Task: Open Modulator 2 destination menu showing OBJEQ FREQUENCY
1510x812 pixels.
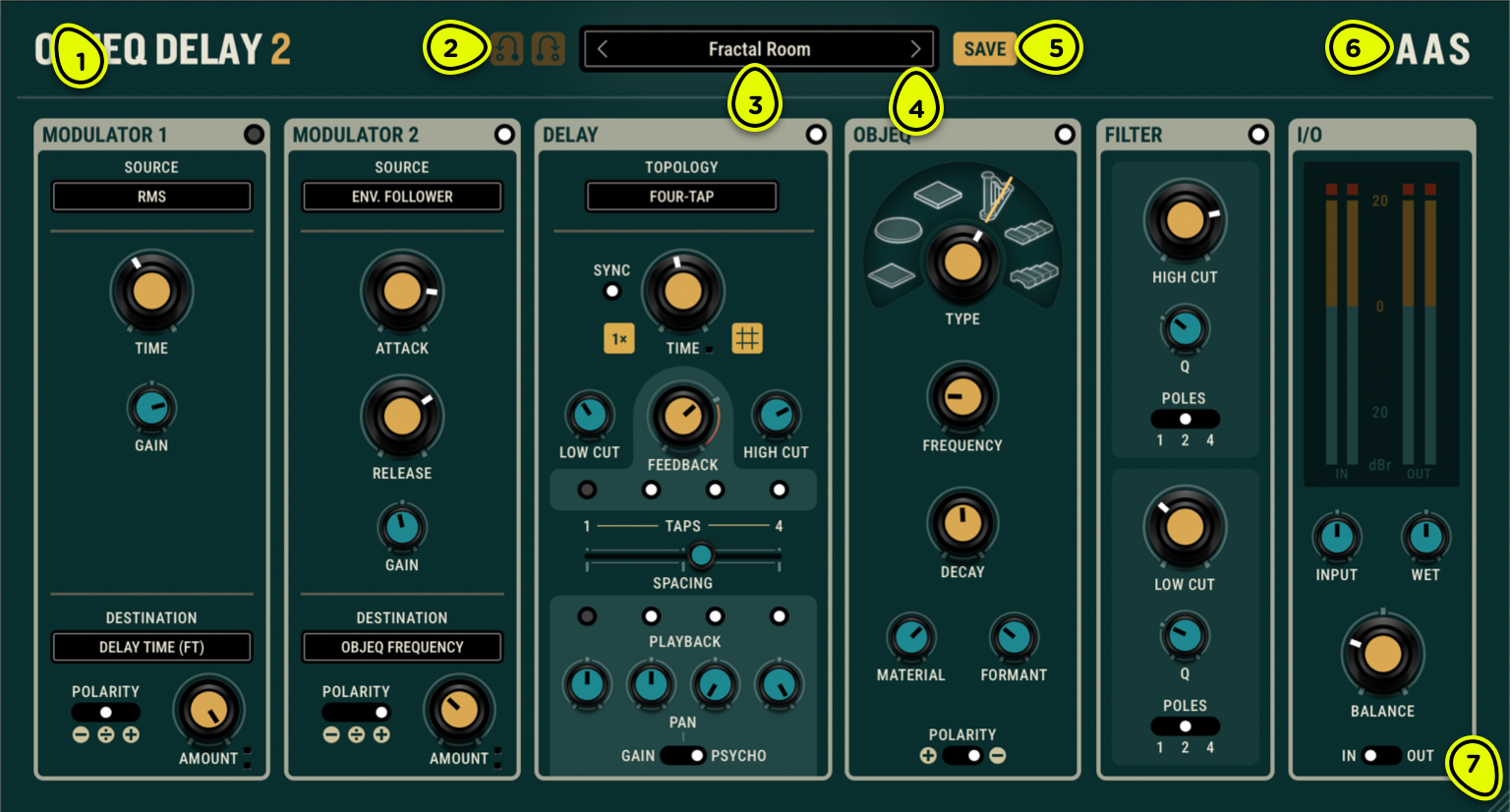Action: (x=401, y=647)
